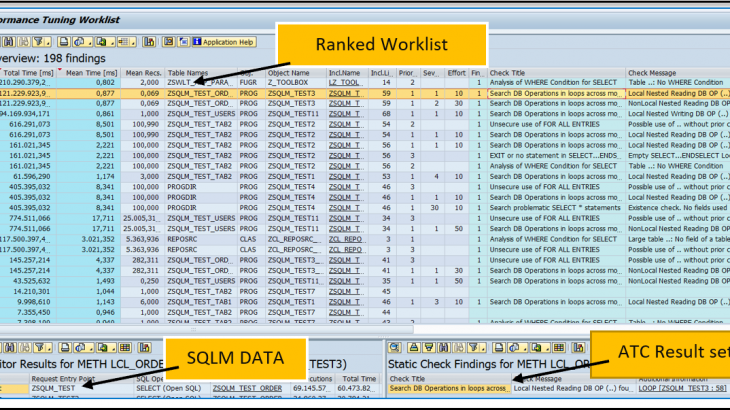Click the Views icon in SQLM results toolbar
The height and width of the screenshot is (410, 730).
point(81,348)
